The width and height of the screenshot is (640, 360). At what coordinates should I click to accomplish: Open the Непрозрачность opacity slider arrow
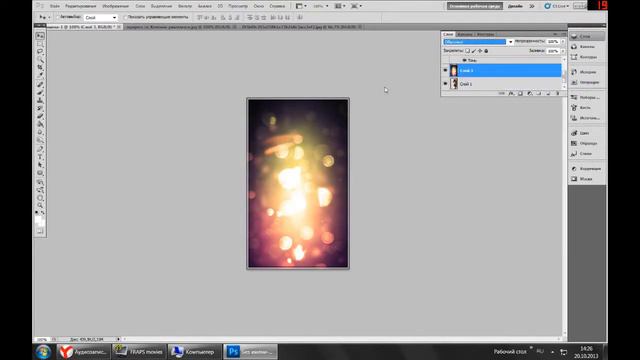563,42
